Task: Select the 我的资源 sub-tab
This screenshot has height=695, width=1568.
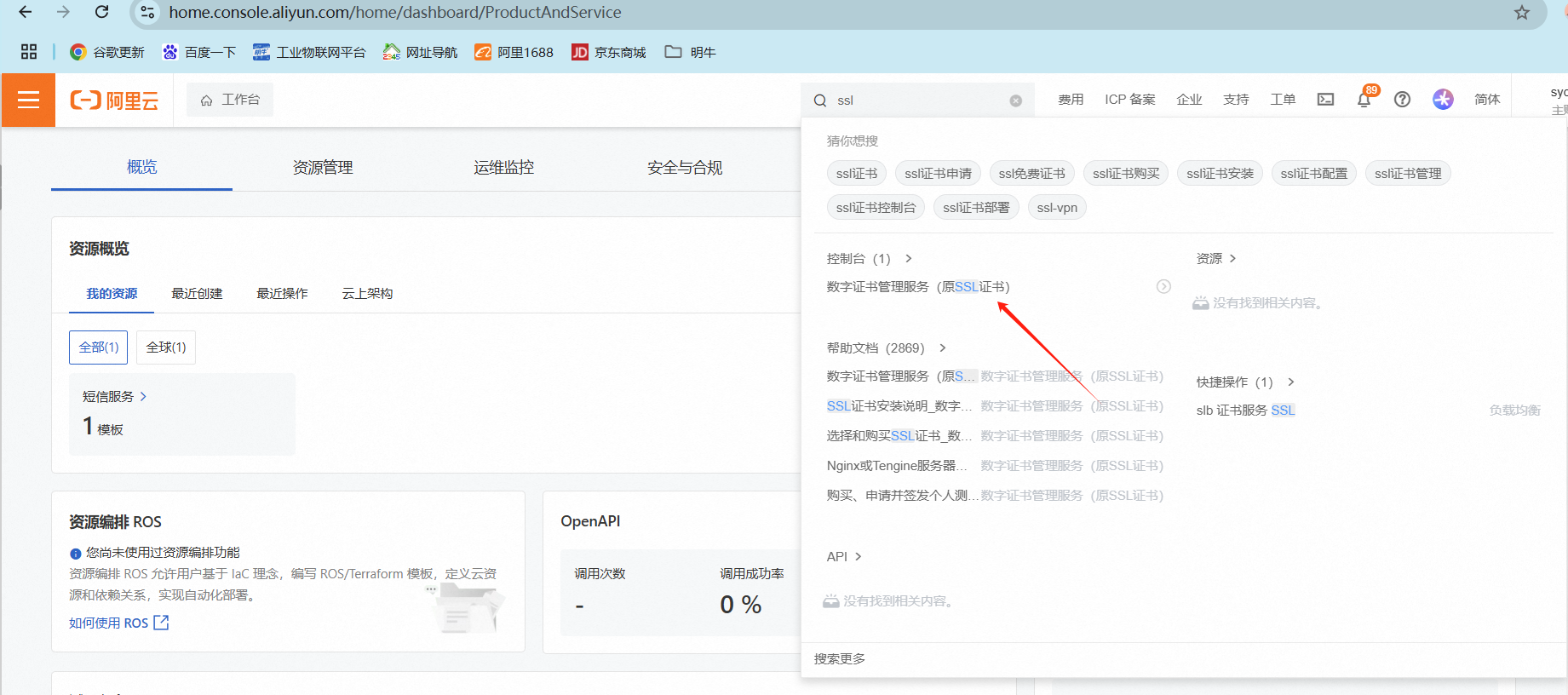Action: tap(112, 293)
